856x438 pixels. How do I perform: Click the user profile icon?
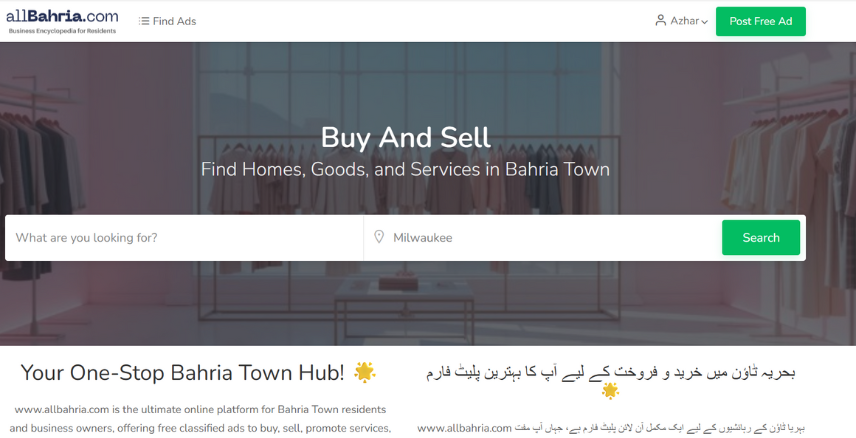661,21
